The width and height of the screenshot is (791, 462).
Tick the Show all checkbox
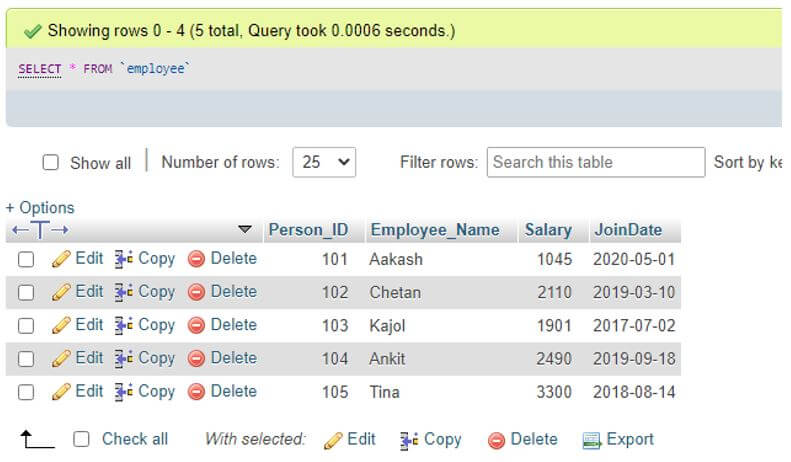[50, 162]
